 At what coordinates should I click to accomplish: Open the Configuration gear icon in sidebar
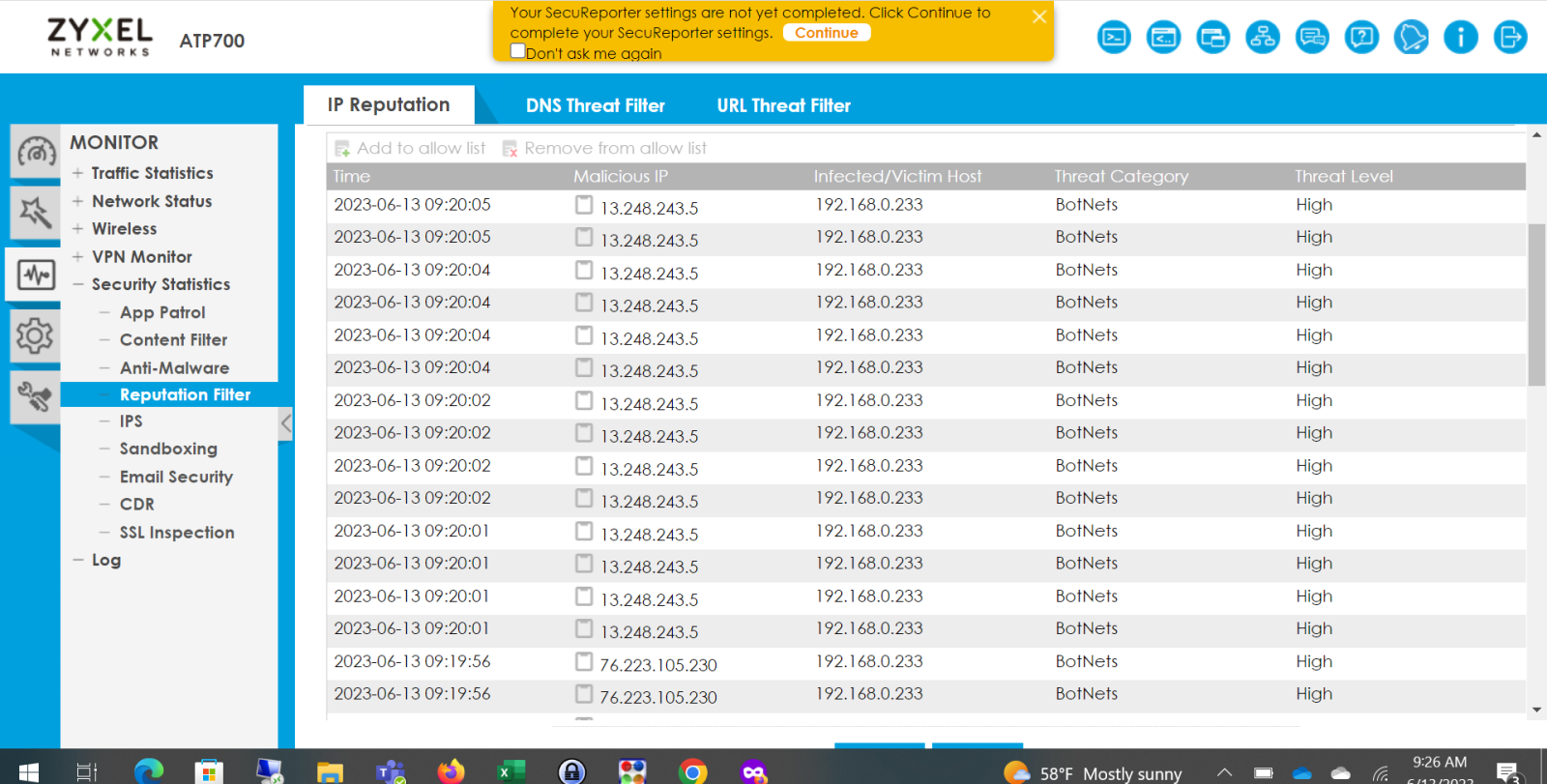click(36, 336)
